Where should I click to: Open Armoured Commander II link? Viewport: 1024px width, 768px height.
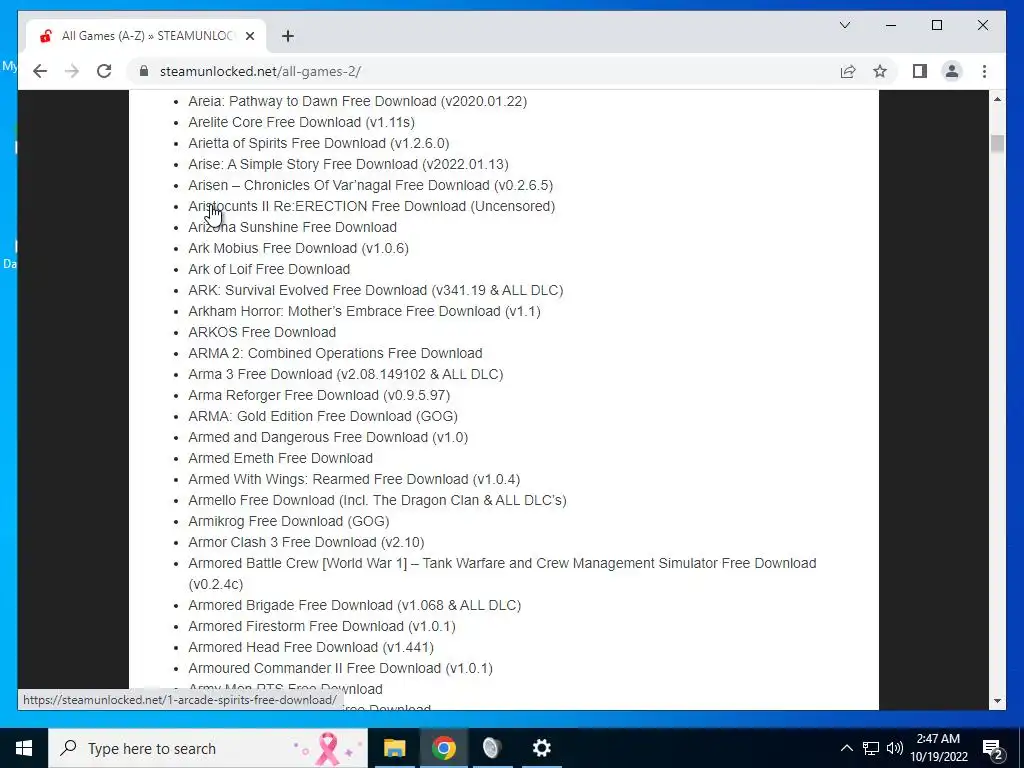[x=340, y=668]
